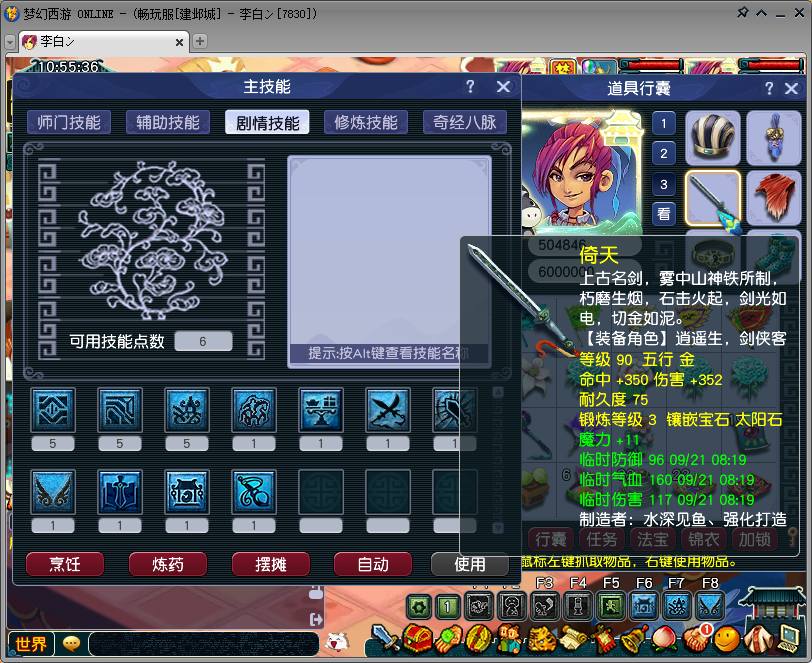
Task: Click the golden bell icon
Action: pos(635,640)
